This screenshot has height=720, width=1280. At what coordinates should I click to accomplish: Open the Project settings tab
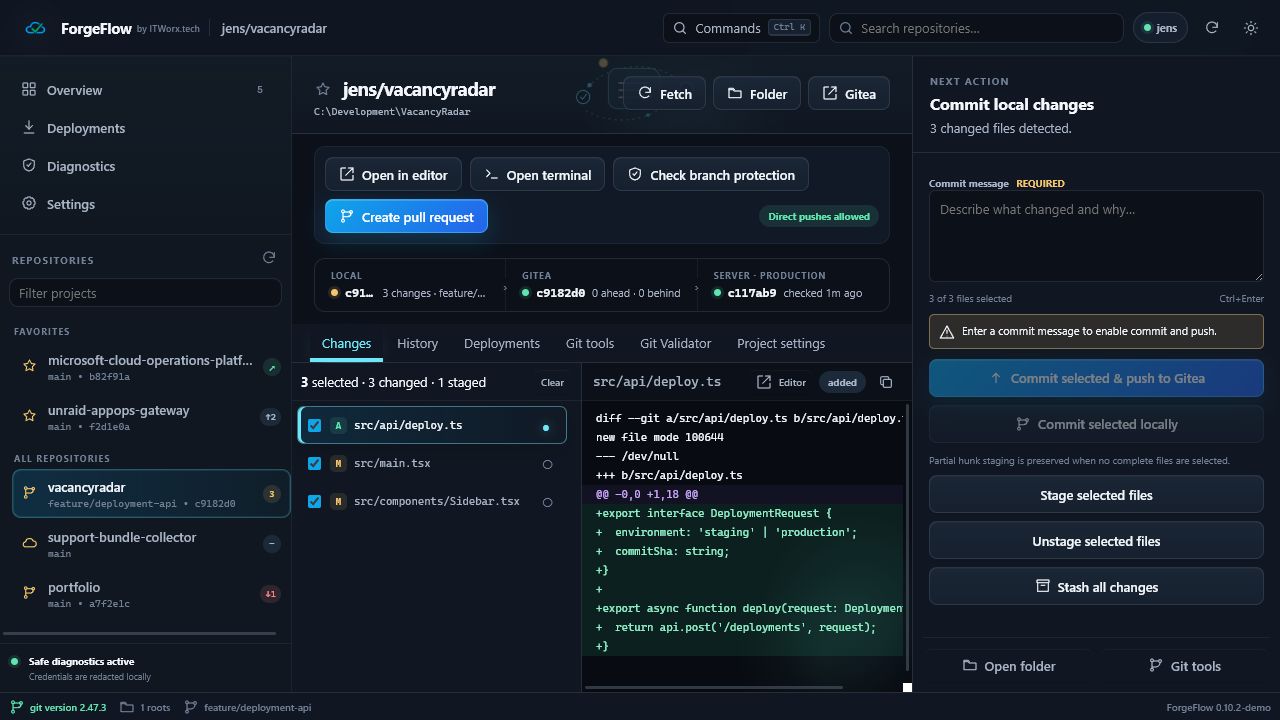coord(781,343)
